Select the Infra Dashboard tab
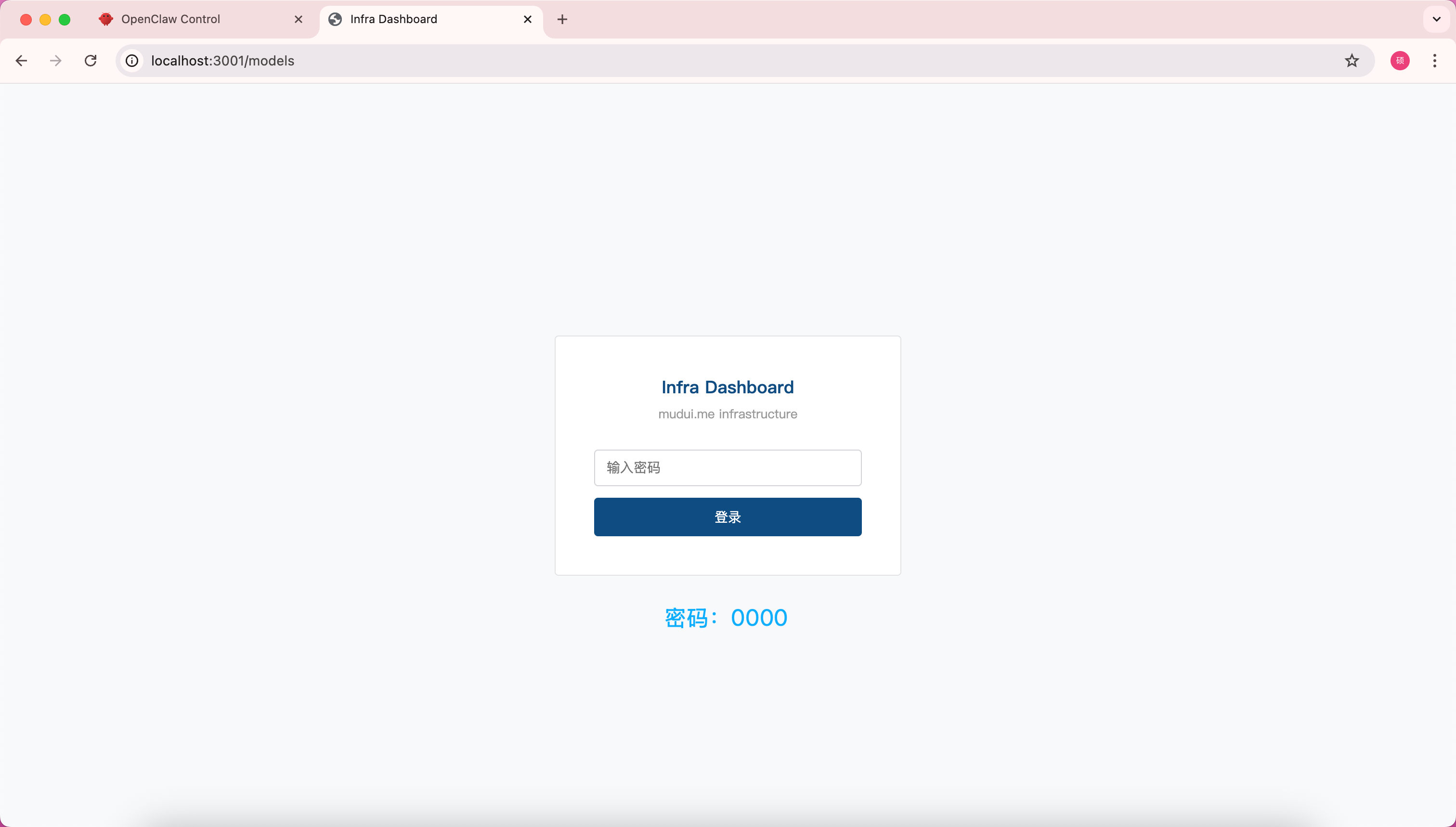The image size is (1456, 827). [393, 19]
